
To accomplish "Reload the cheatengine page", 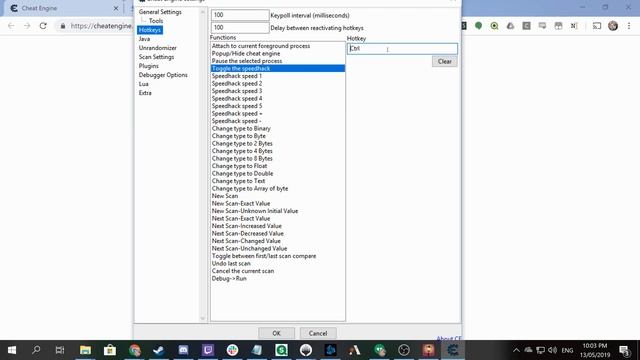I will (x=43, y=26).
